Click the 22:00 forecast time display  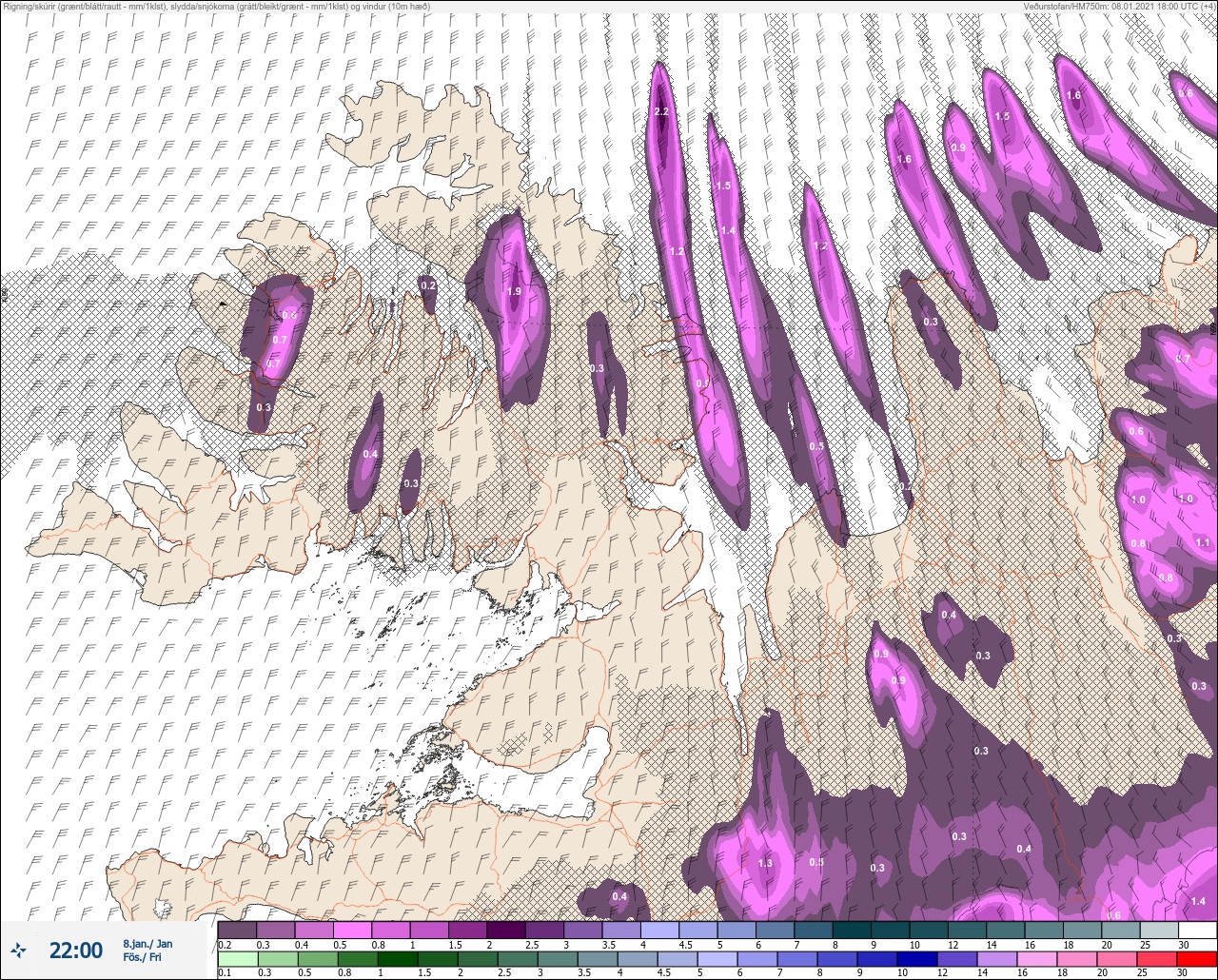[75, 951]
